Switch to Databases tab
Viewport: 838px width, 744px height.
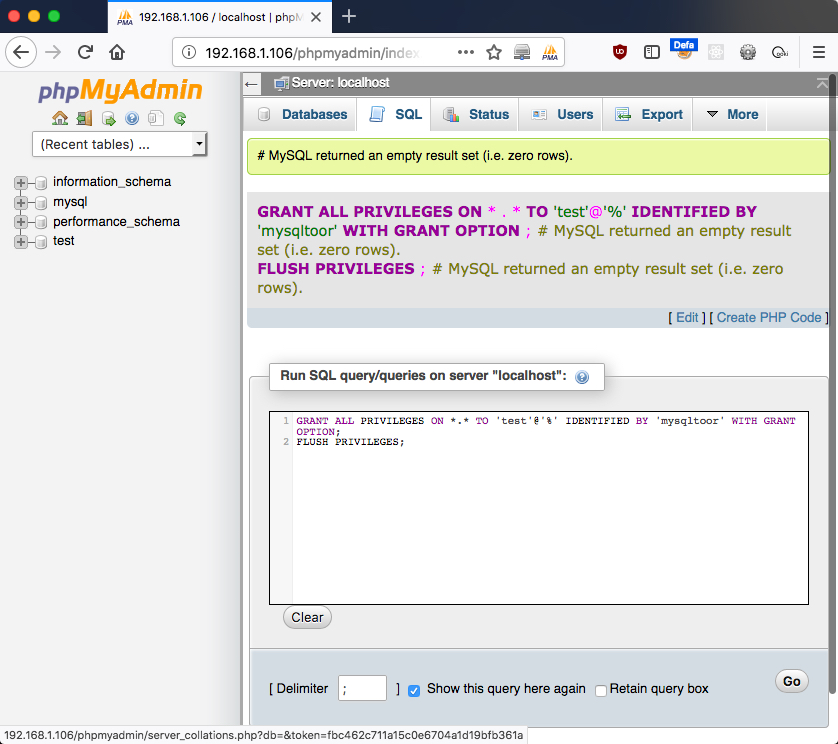(x=301, y=114)
